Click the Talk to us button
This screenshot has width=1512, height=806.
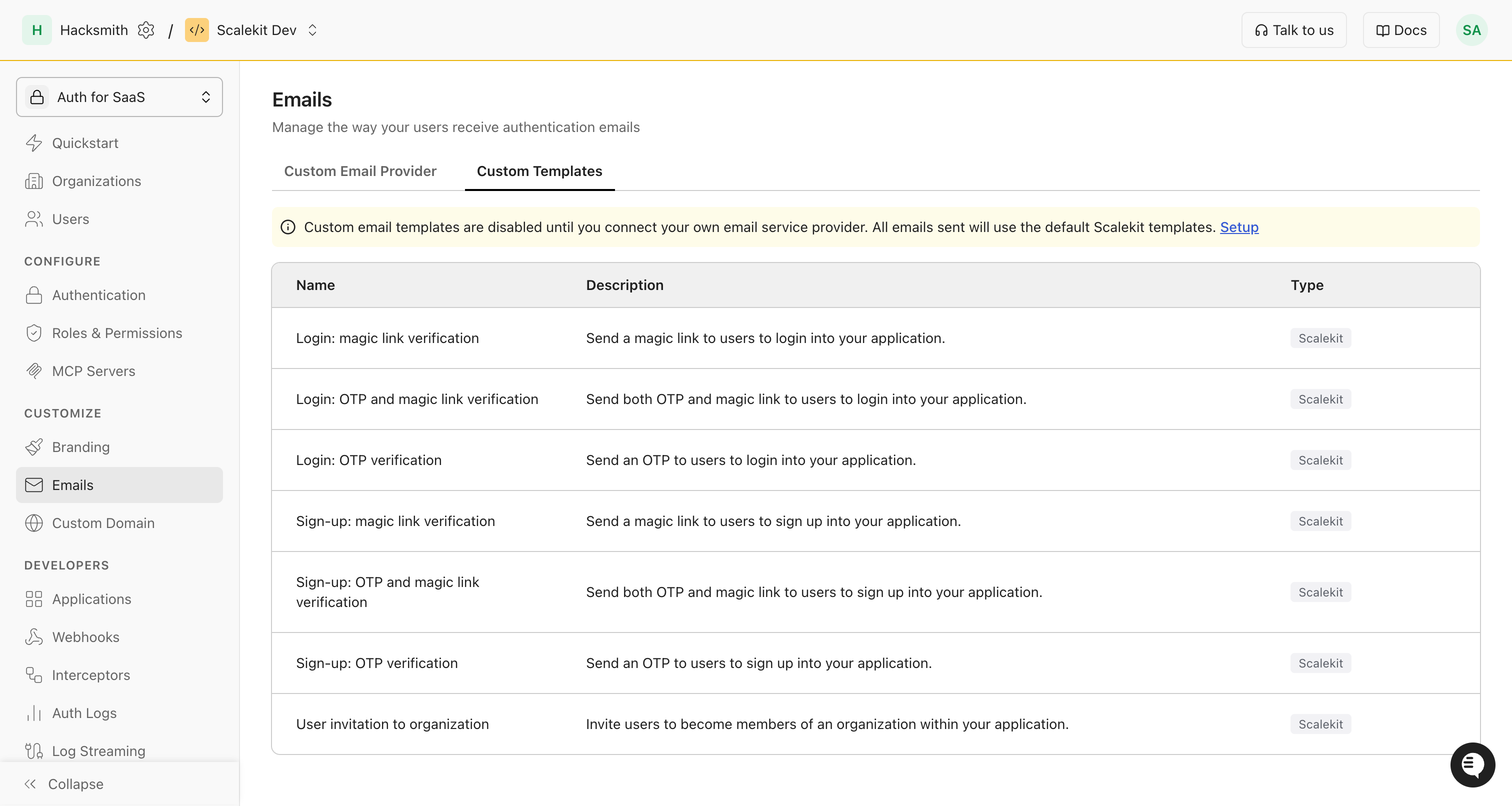[1293, 30]
